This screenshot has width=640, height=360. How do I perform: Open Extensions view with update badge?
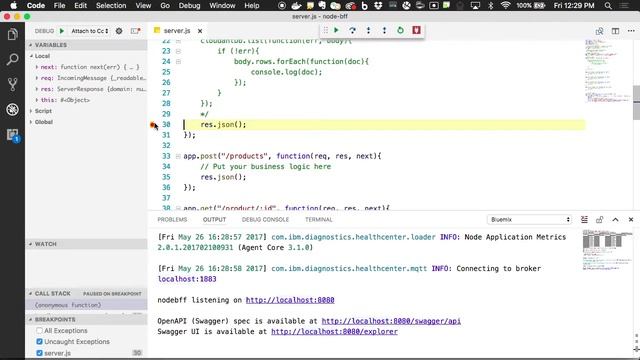[12, 135]
